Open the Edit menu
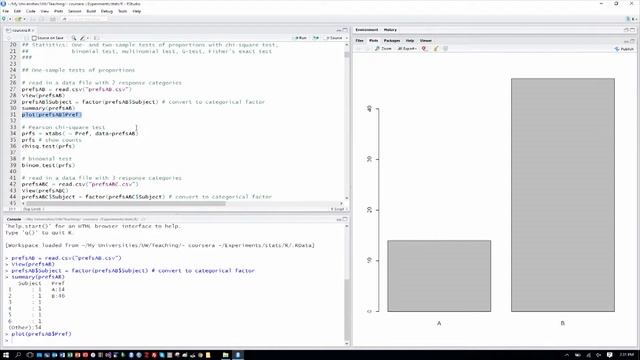Image resolution: width=640 pixels, height=360 pixels. tap(17, 11)
